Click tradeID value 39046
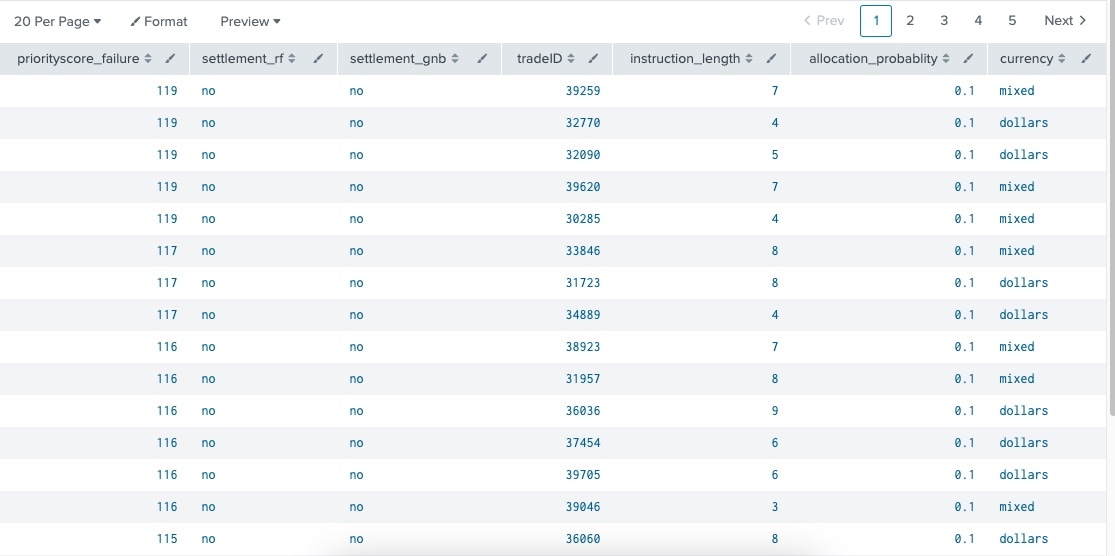Screen dimensions: 1115x556 point(583,507)
